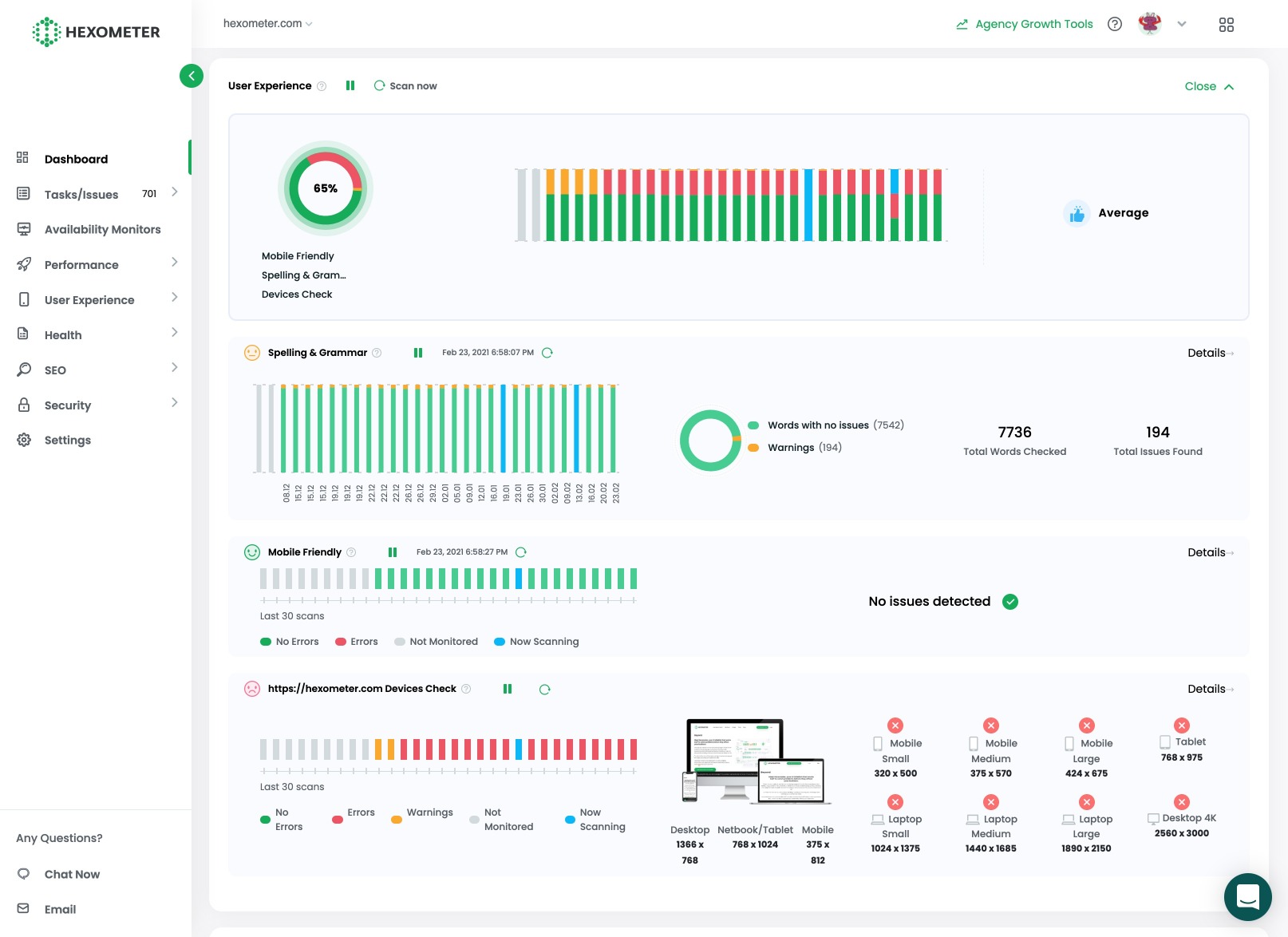Viewport: 1288px width, 937px height.
Task: Refresh the Mobile Friendly scan
Action: pyautogui.click(x=521, y=552)
